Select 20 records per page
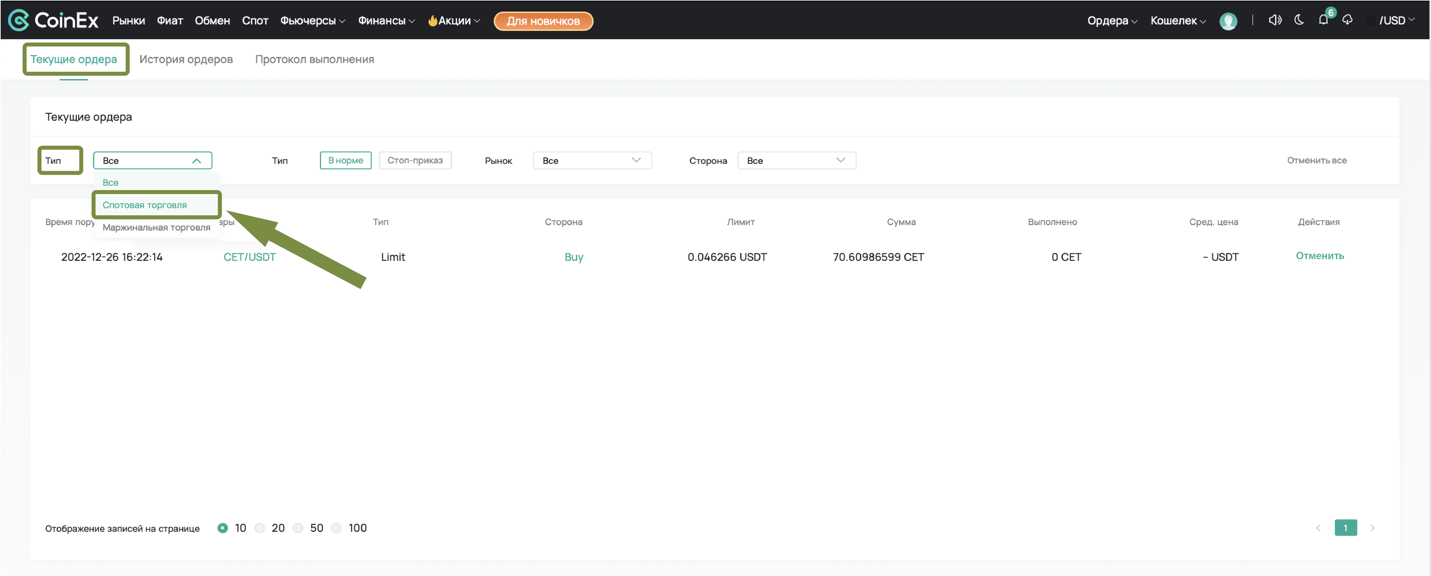Viewport: 1431px width, 576px height. (260, 528)
